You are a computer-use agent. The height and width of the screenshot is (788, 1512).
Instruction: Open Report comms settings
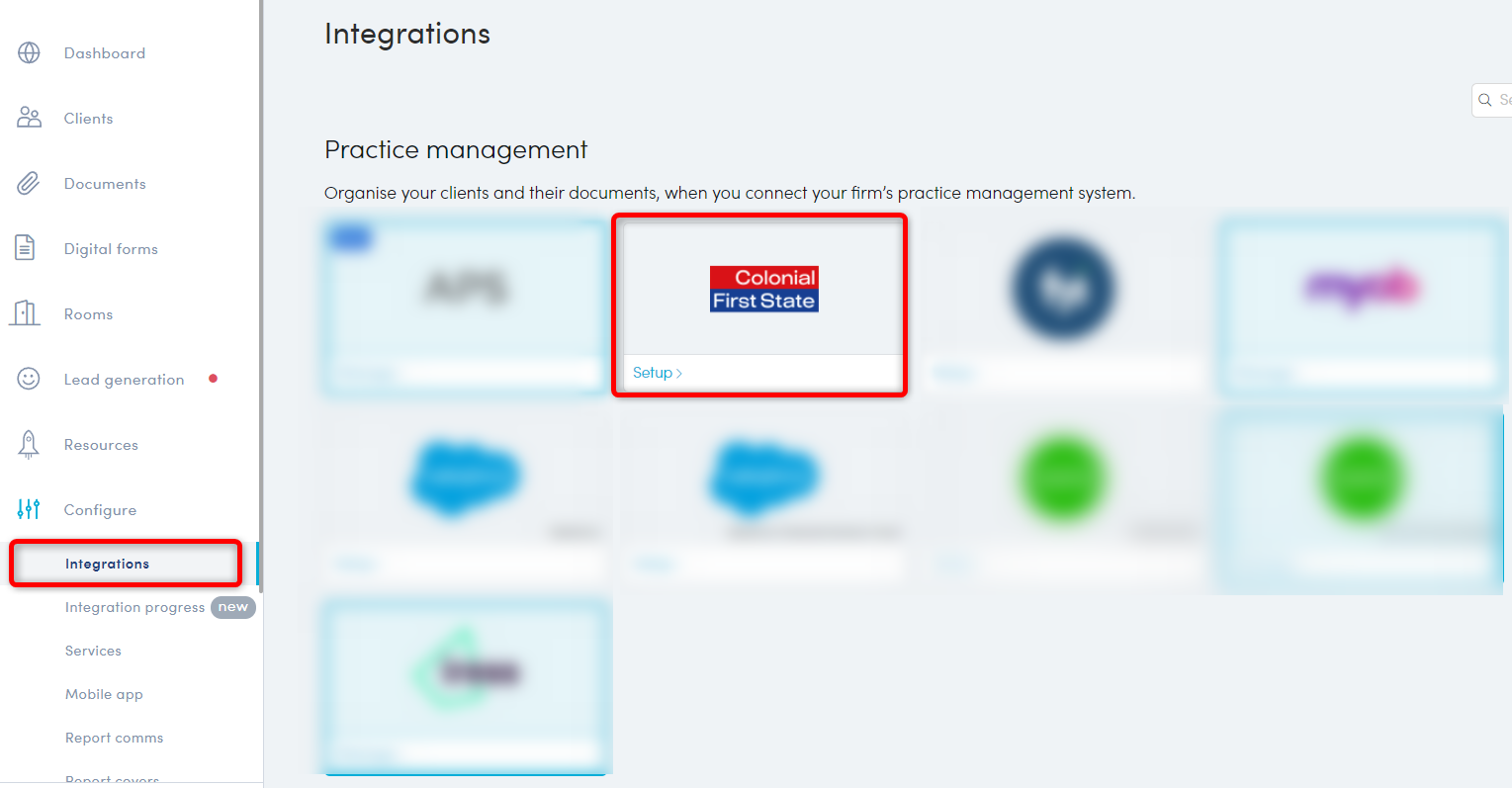pyautogui.click(x=115, y=738)
